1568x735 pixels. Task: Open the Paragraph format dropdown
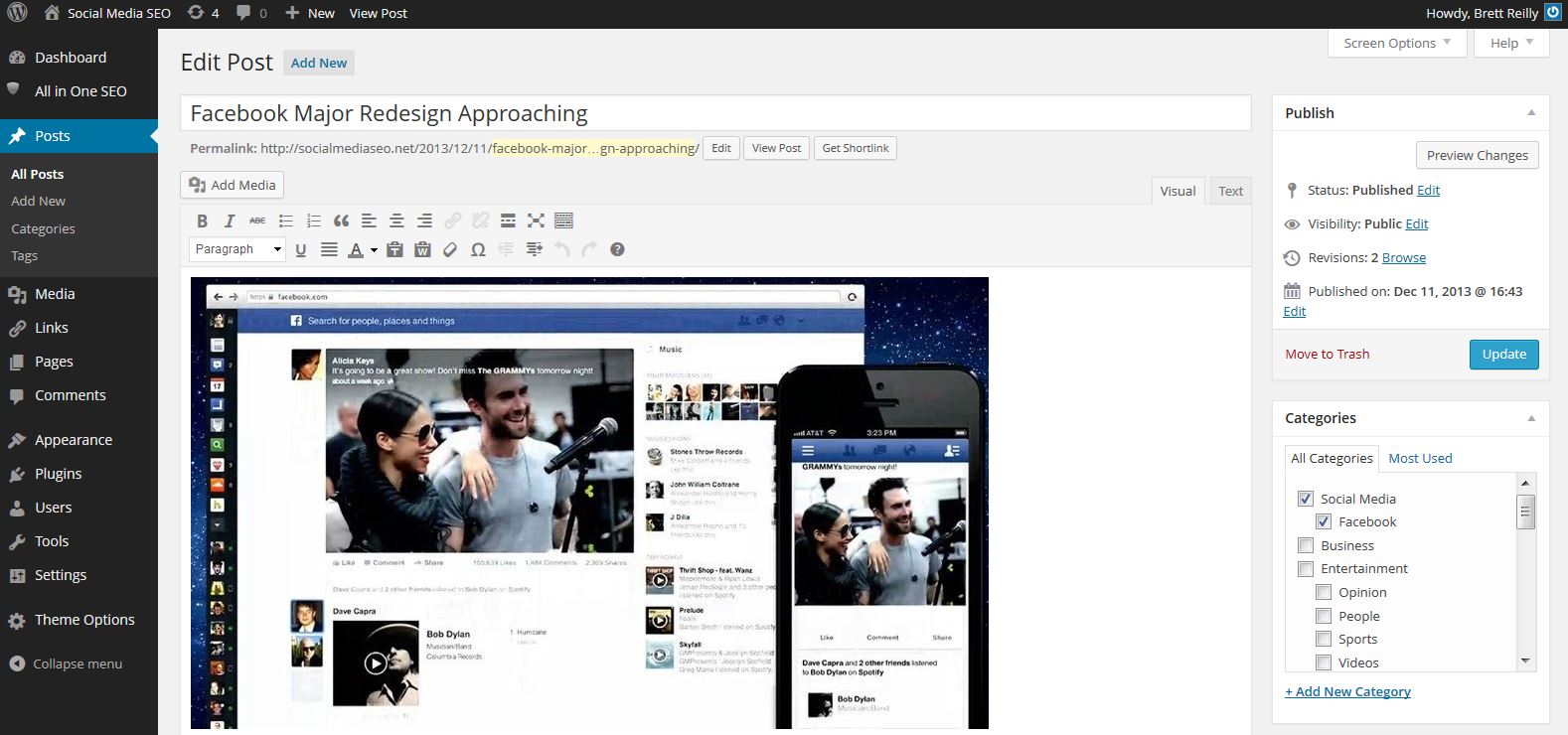point(237,249)
